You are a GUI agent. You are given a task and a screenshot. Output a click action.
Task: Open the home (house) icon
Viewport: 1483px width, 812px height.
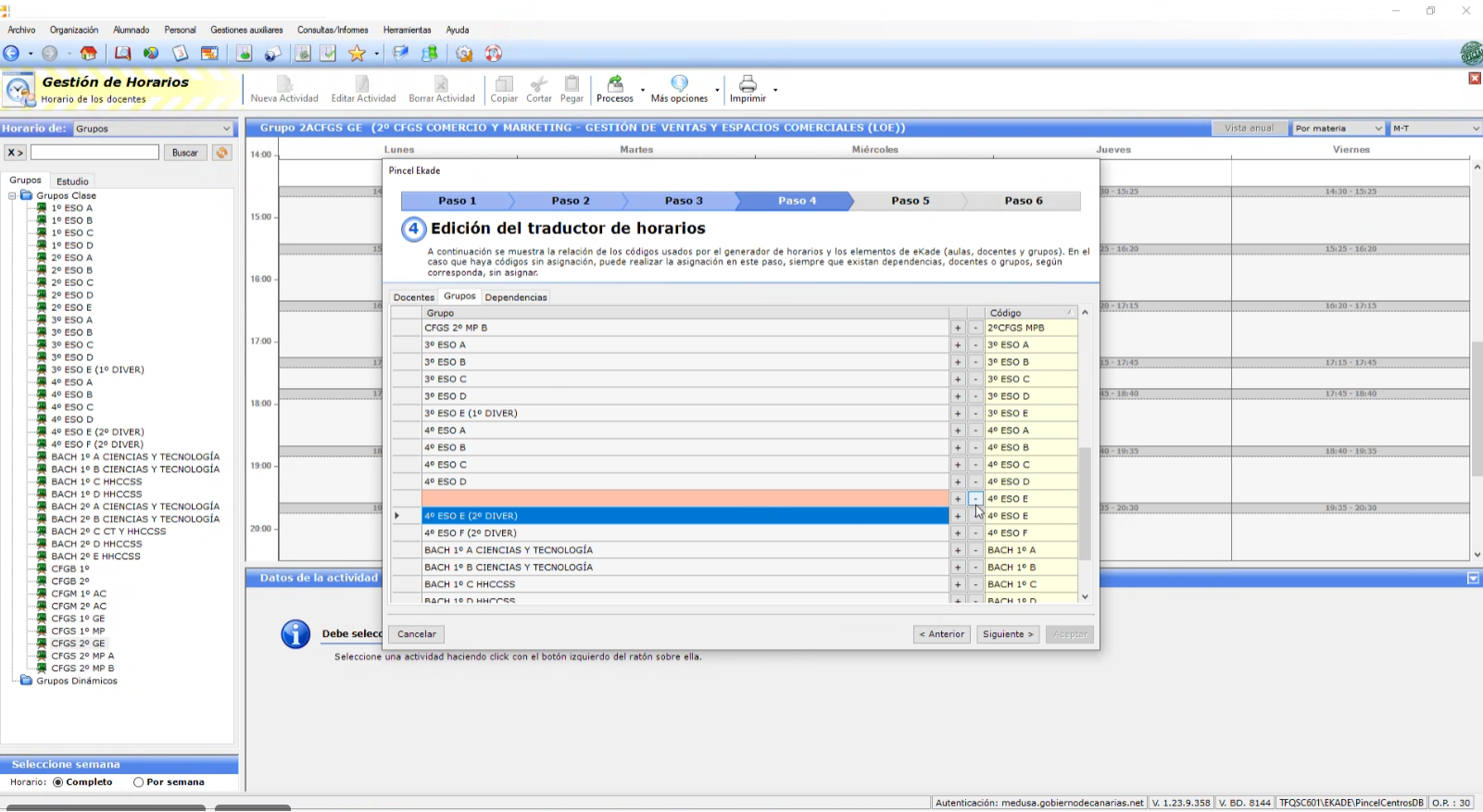[88, 54]
